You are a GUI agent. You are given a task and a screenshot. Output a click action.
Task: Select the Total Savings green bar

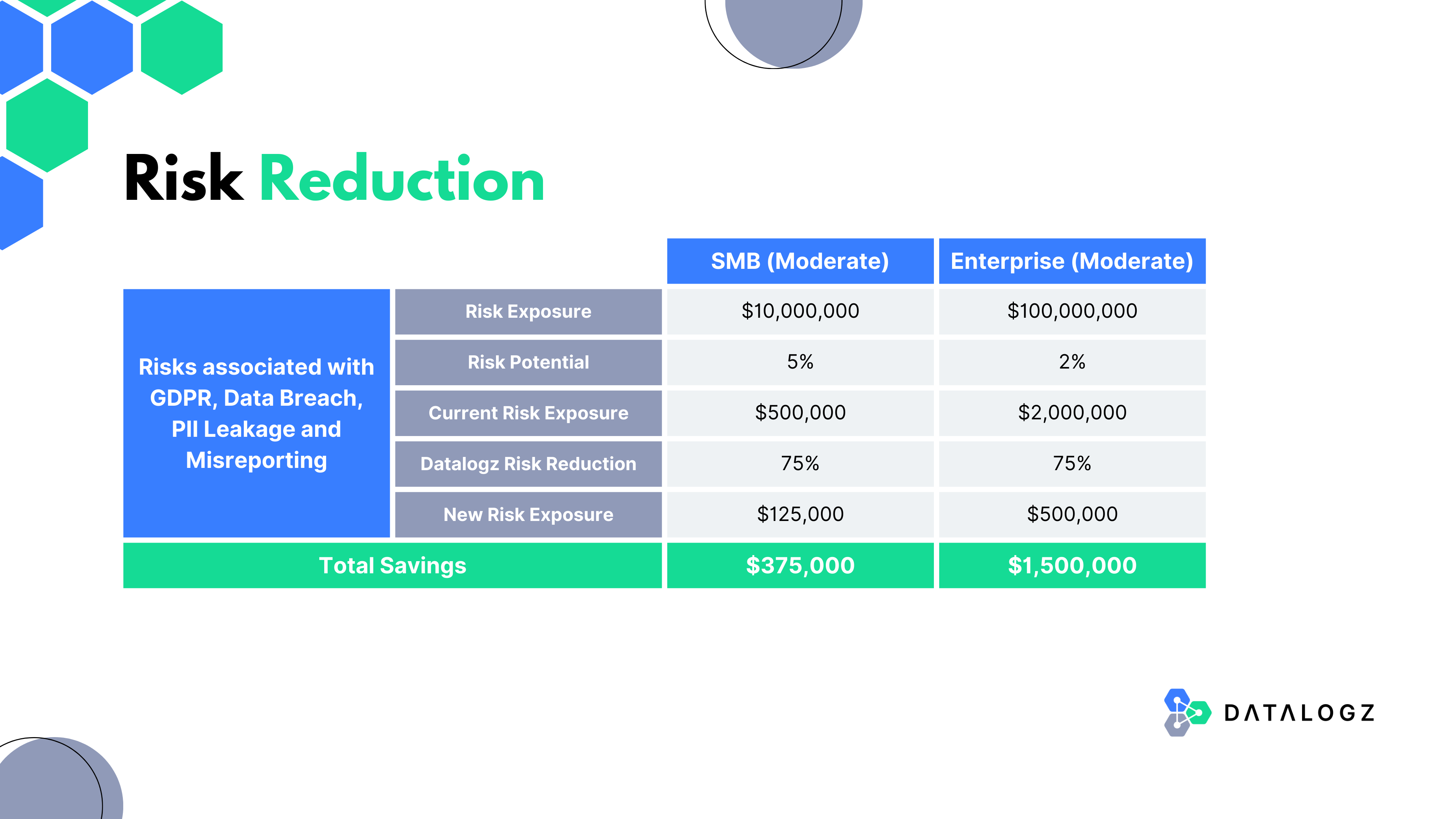tap(392, 566)
